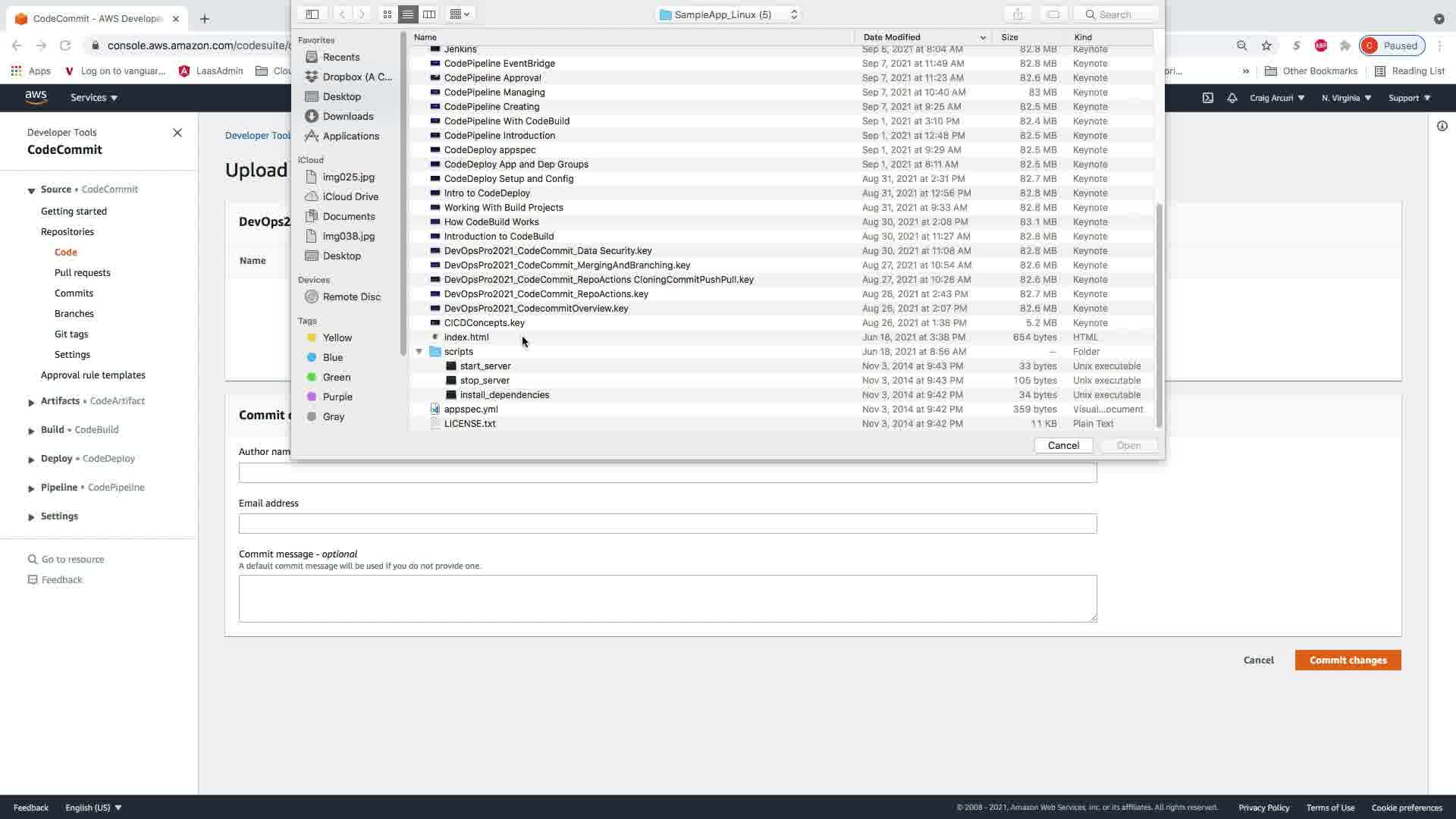Select the Purple tag in sidebar
Image resolution: width=1456 pixels, height=819 pixels.
click(x=337, y=397)
